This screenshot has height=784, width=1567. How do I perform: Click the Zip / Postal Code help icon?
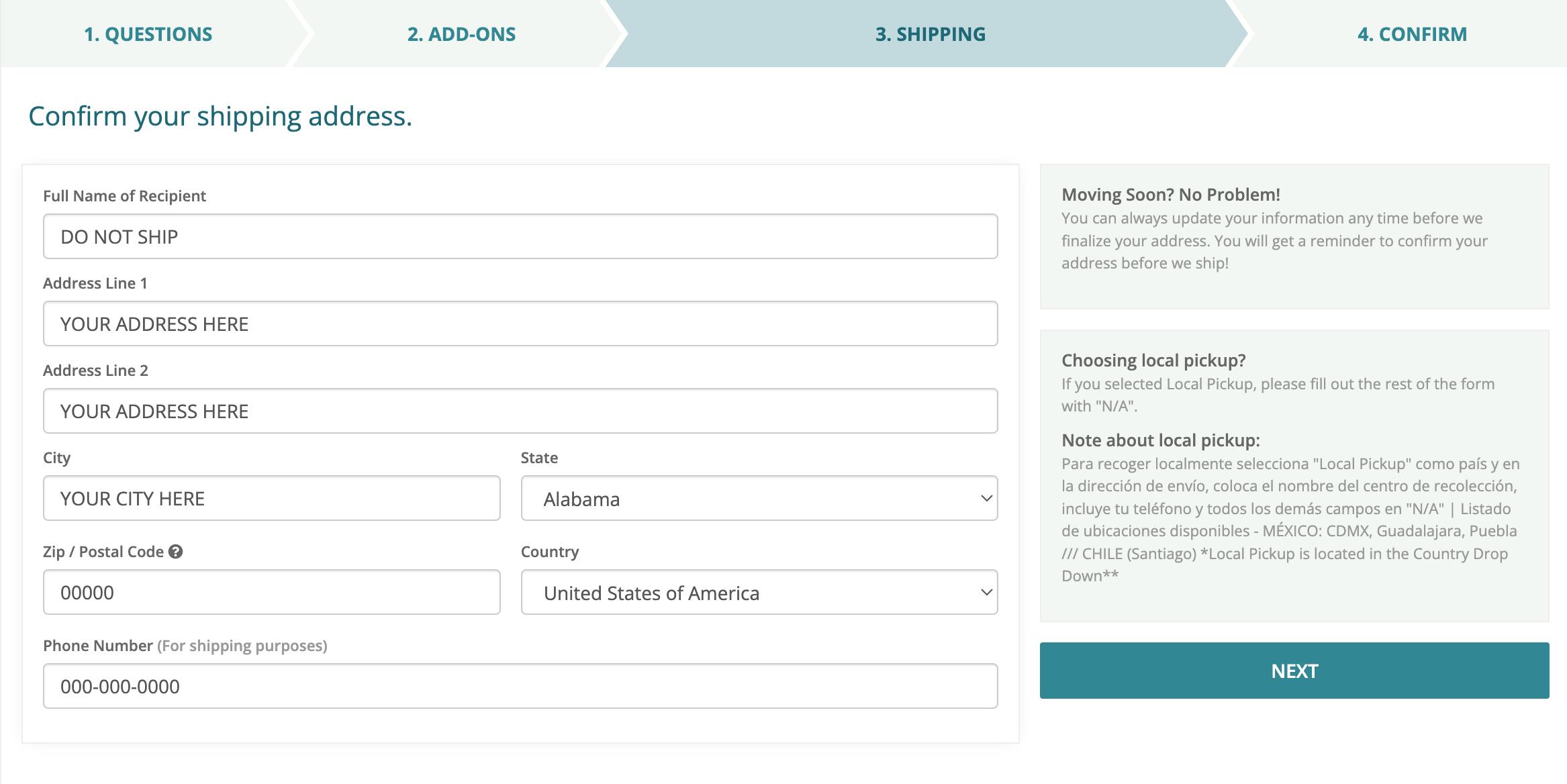click(x=176, y=552)
